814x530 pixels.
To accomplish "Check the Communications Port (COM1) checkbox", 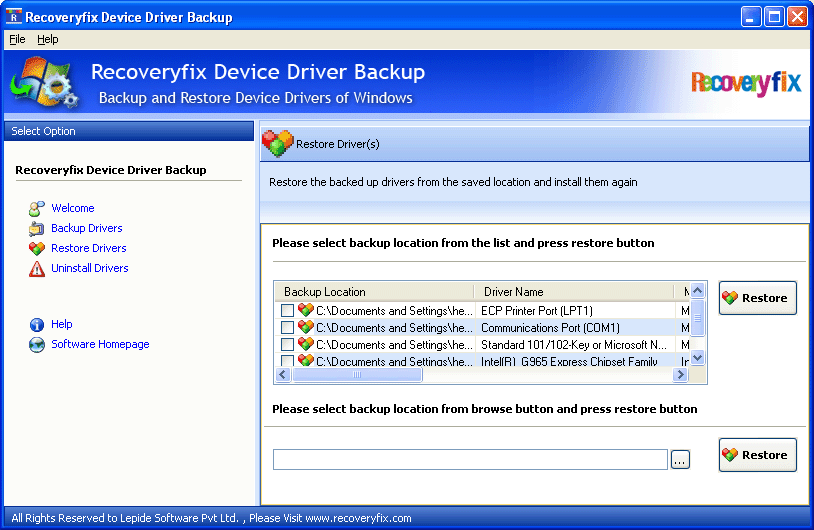I will tap(287, 328).
